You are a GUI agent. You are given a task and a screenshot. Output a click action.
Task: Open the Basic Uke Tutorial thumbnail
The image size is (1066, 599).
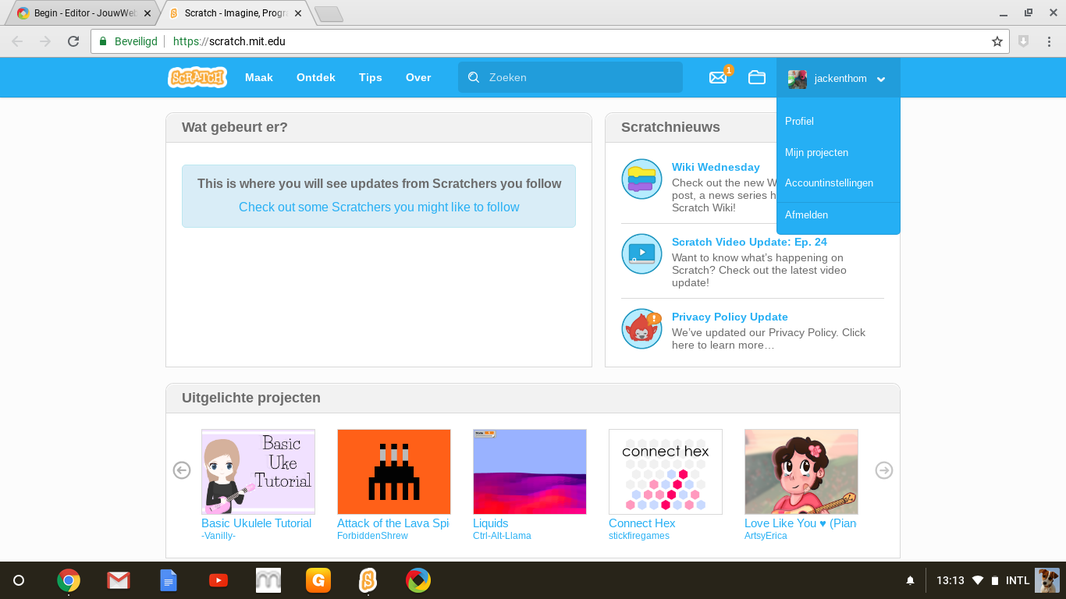coord(258,472)
